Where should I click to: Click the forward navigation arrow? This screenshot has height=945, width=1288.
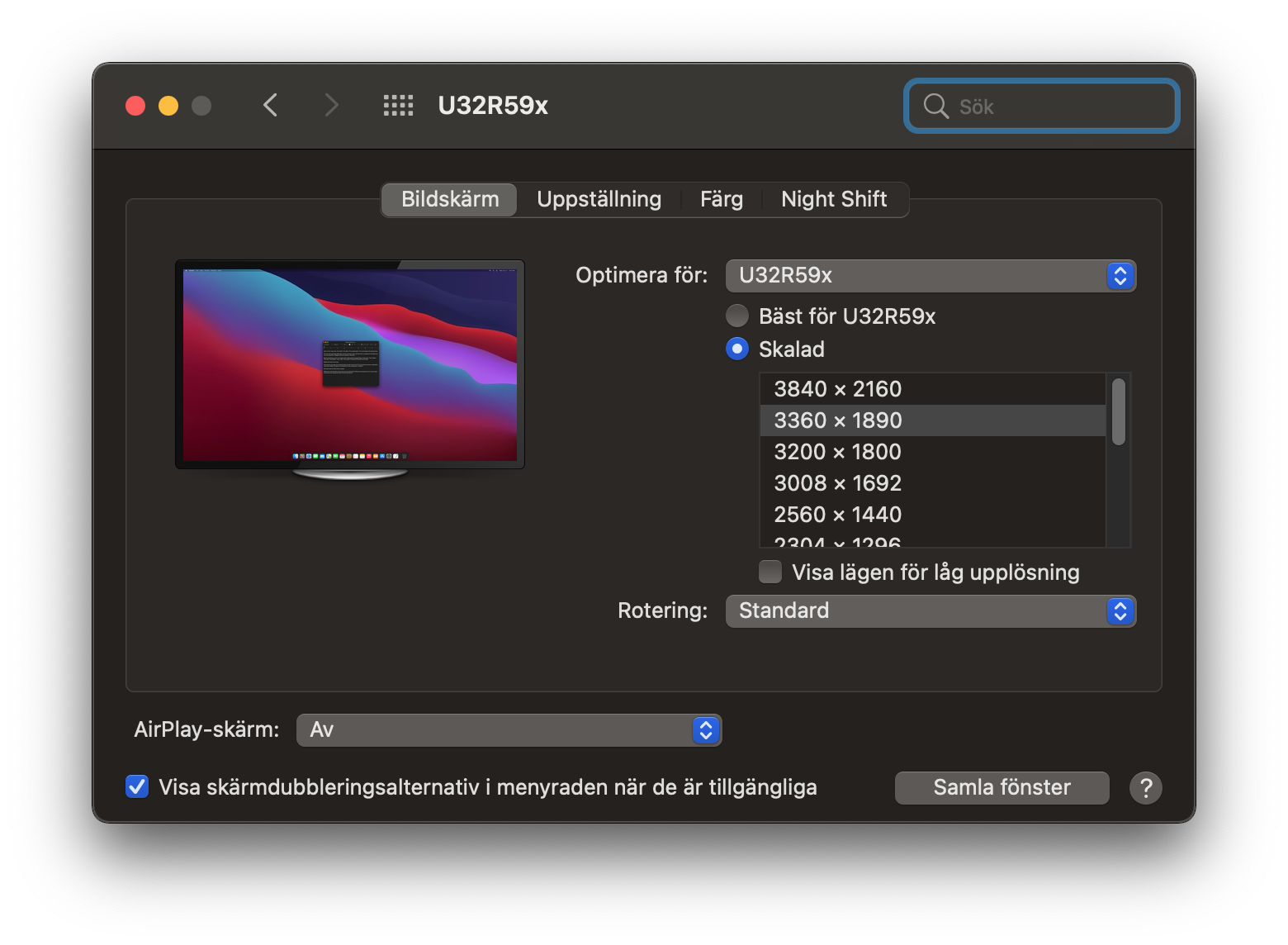point(330,105)
